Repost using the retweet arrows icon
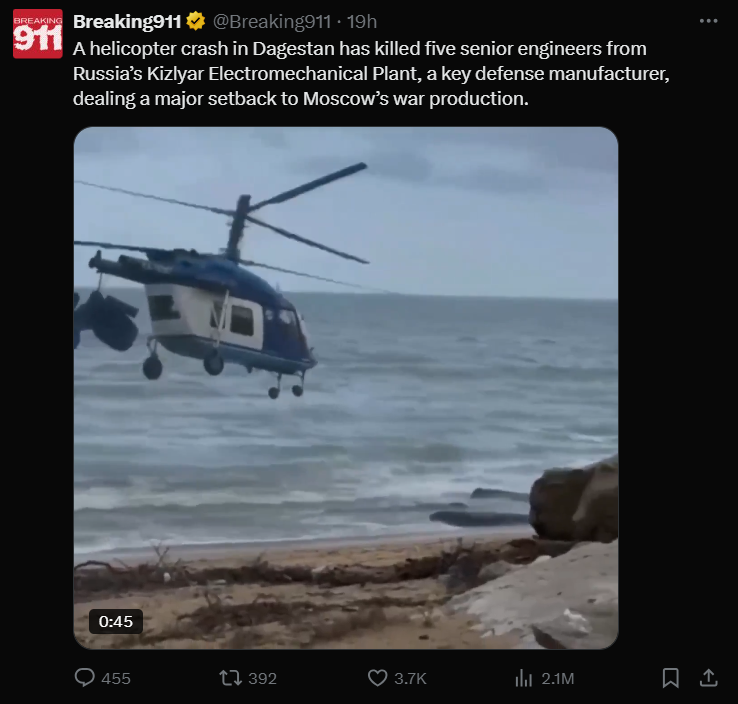This screenshot has height=704, width=738. pos(231,678)
